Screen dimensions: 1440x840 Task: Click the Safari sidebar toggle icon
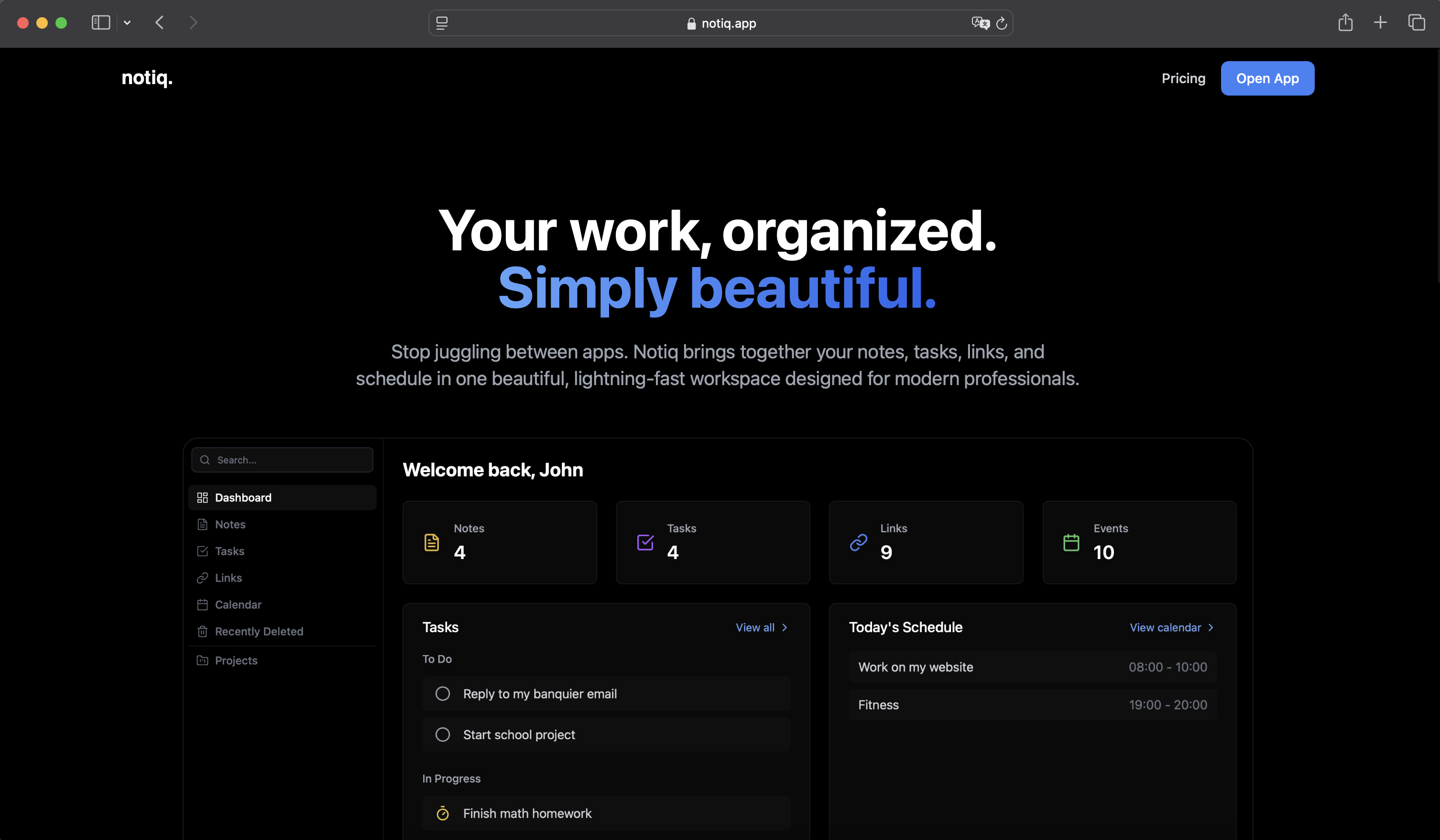(x=100, y=23)
